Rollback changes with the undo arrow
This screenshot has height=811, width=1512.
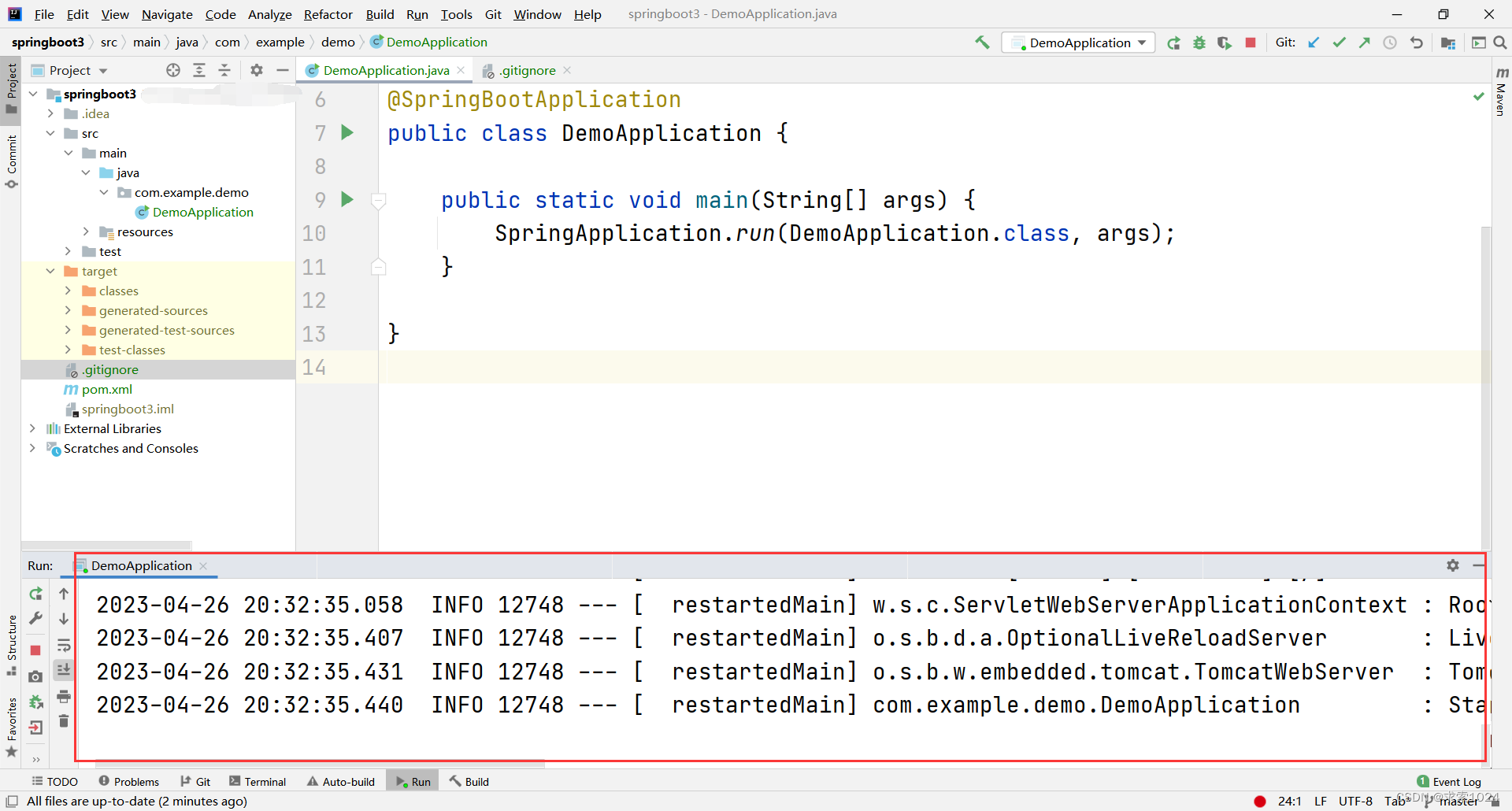[x=1416, y=43]
